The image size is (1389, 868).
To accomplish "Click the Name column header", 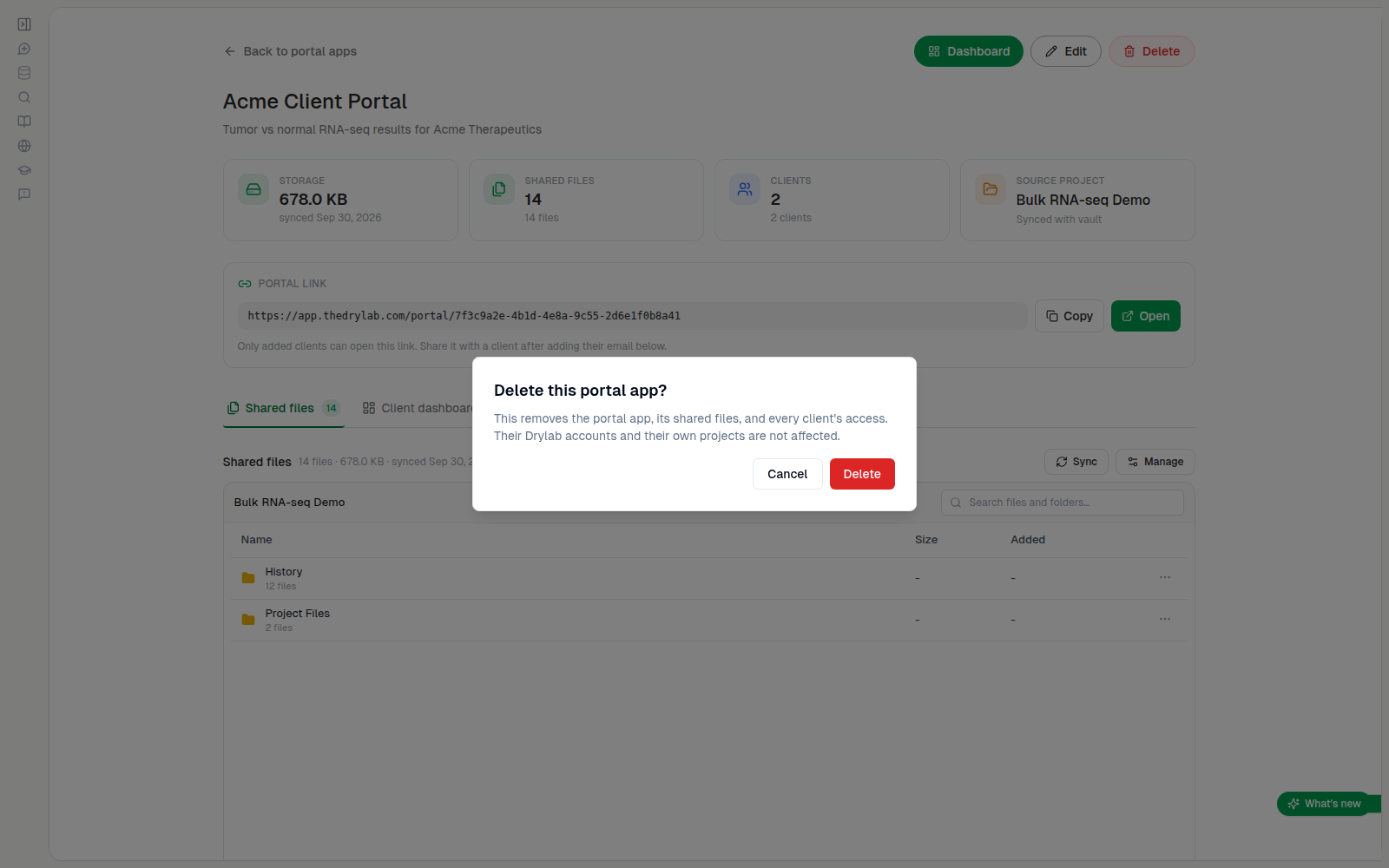I will [x=257, y=540].
